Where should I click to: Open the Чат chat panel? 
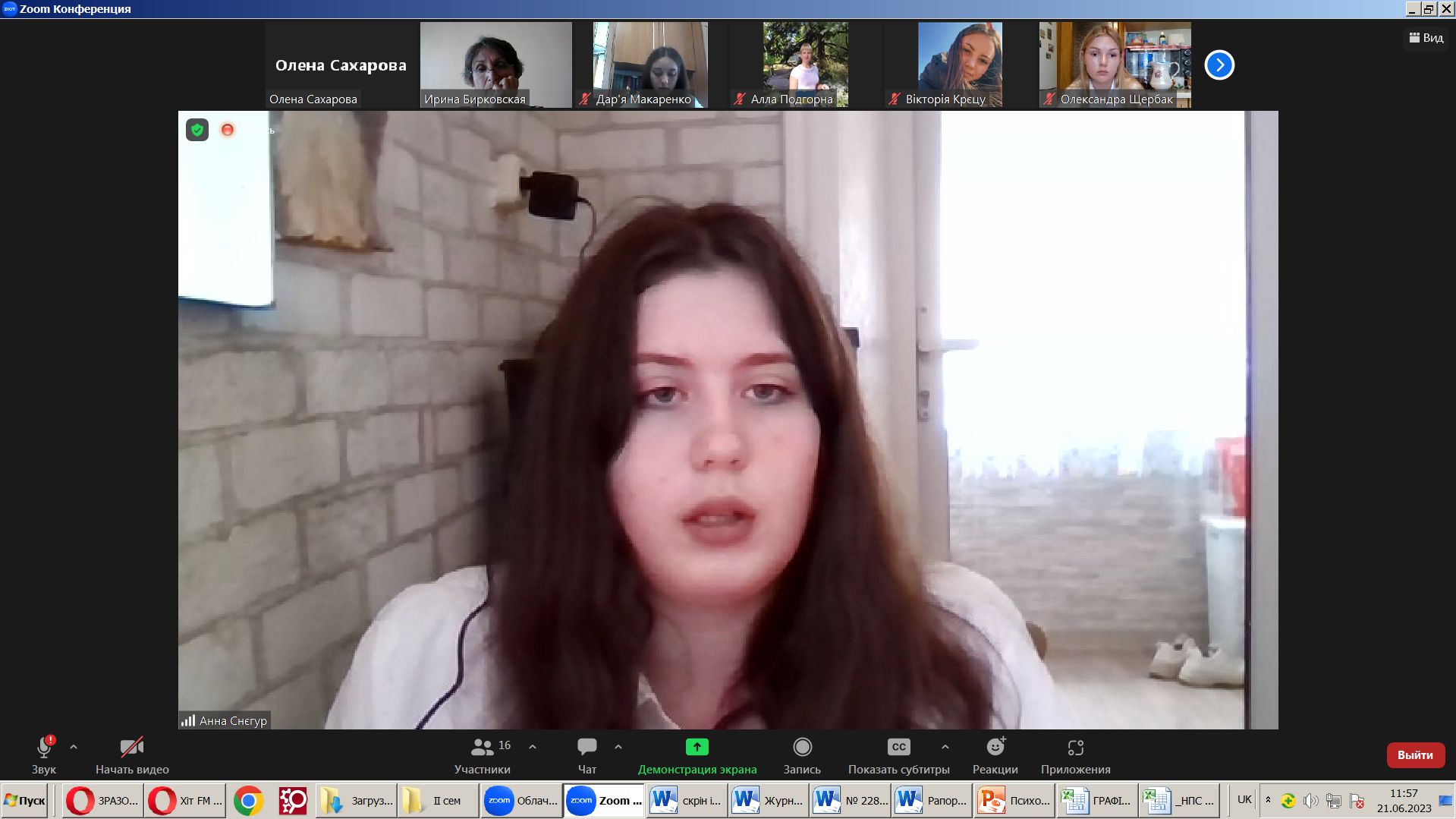(586, 755)
